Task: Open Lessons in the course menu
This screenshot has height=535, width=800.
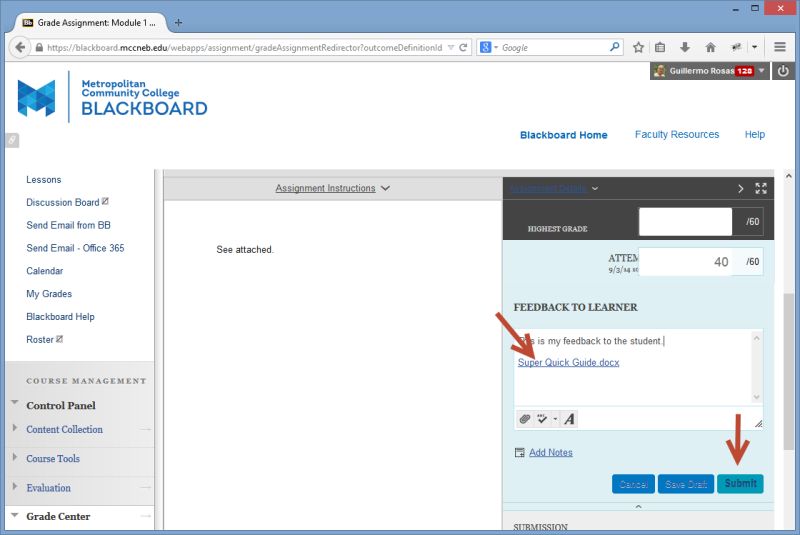Action: point(43,180)
